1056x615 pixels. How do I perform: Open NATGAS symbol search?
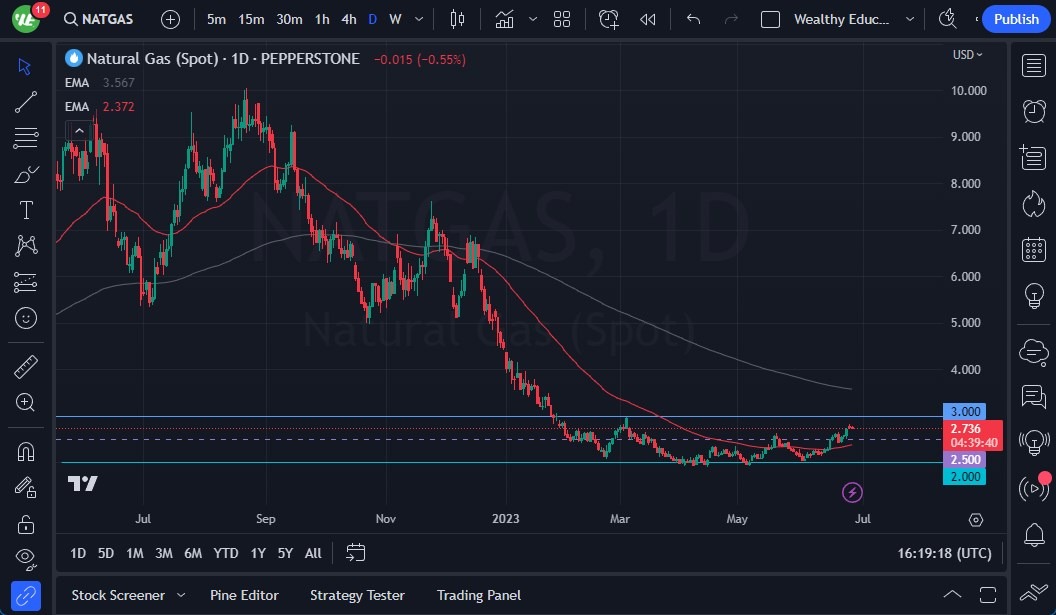(x=98, y=20)
